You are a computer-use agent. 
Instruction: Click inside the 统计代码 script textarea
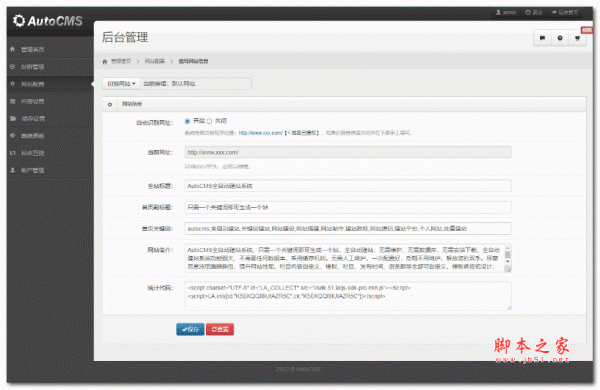tap(348, 296)
